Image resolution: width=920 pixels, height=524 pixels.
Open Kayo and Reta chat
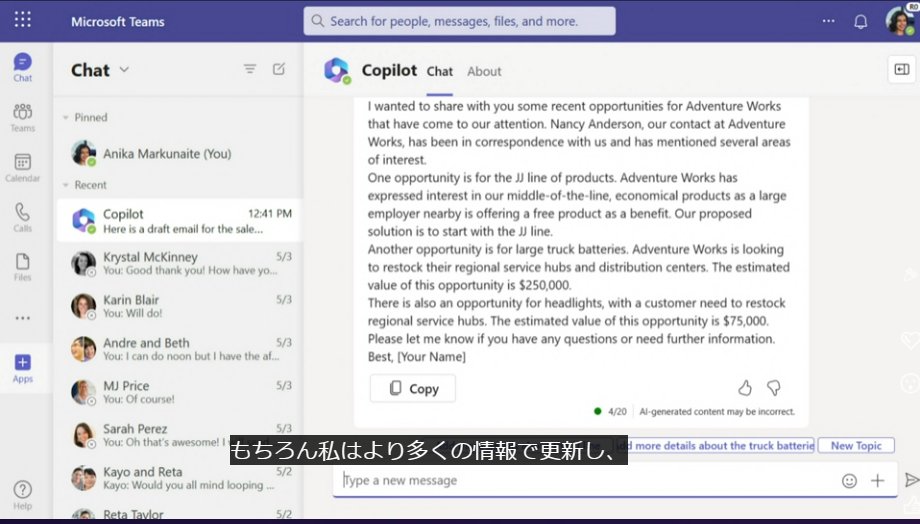click(x=179, y=478)
